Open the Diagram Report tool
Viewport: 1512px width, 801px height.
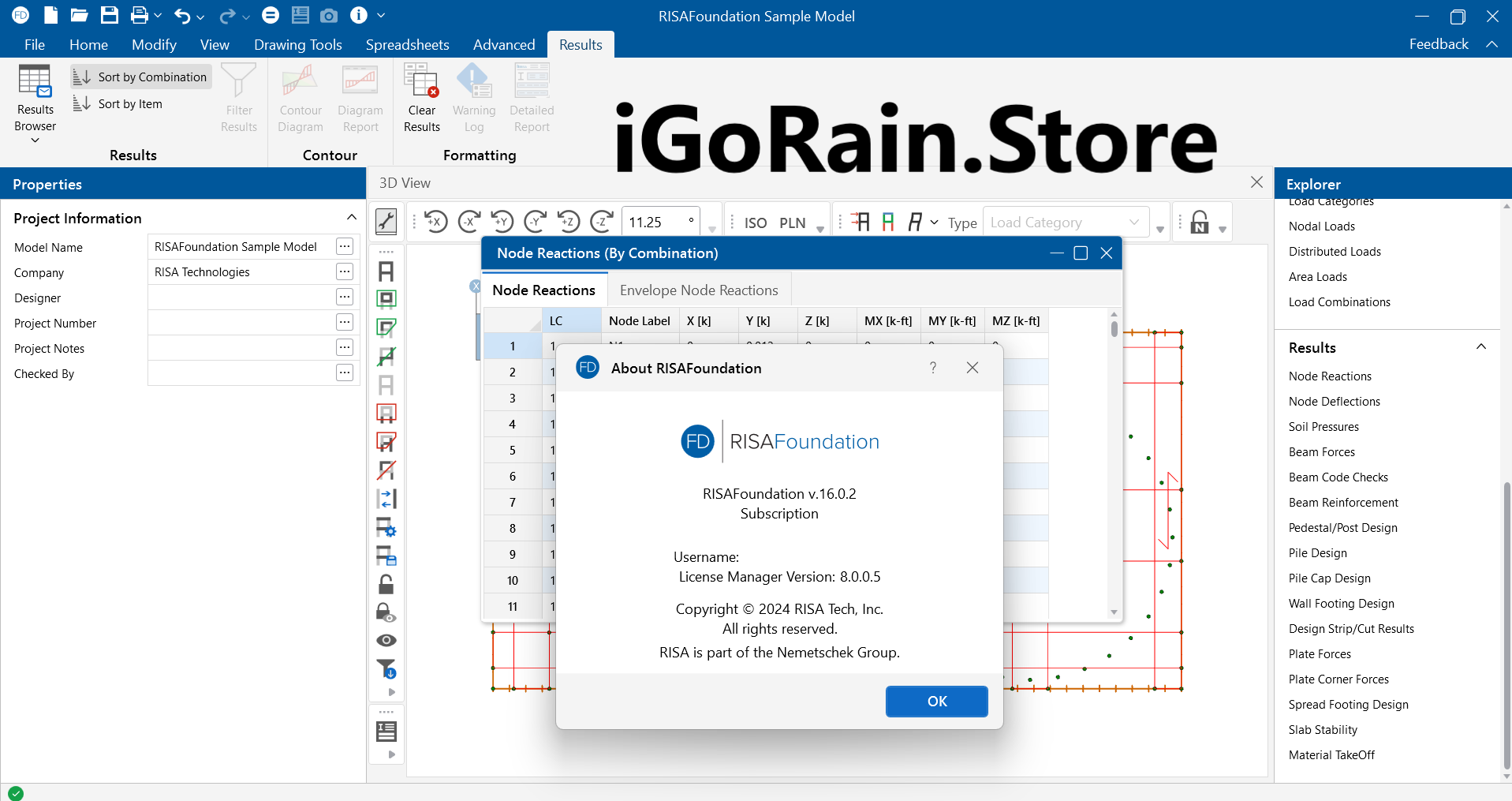click(x=360, y=95)
